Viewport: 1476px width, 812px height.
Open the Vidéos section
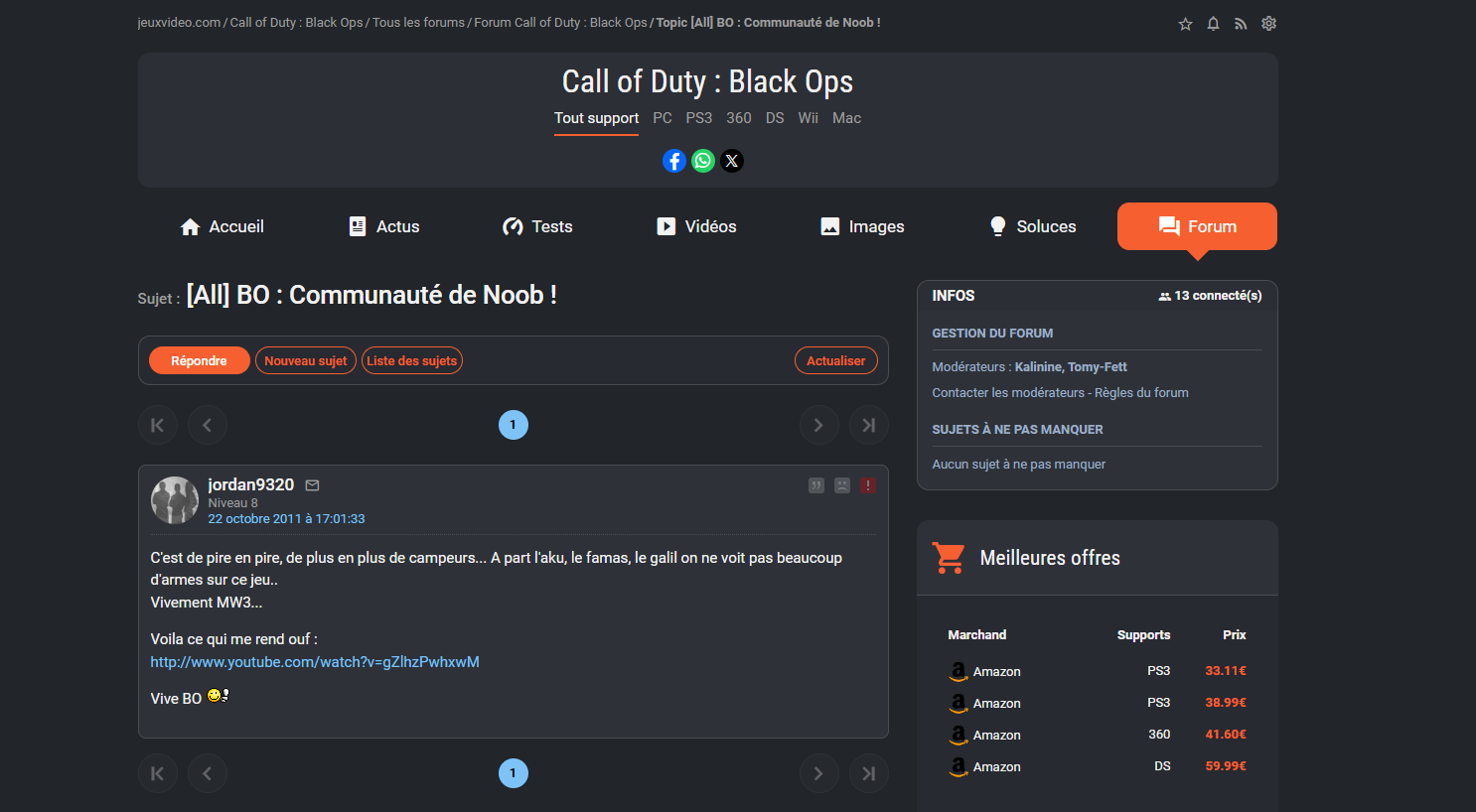click(x=696, y=226)
